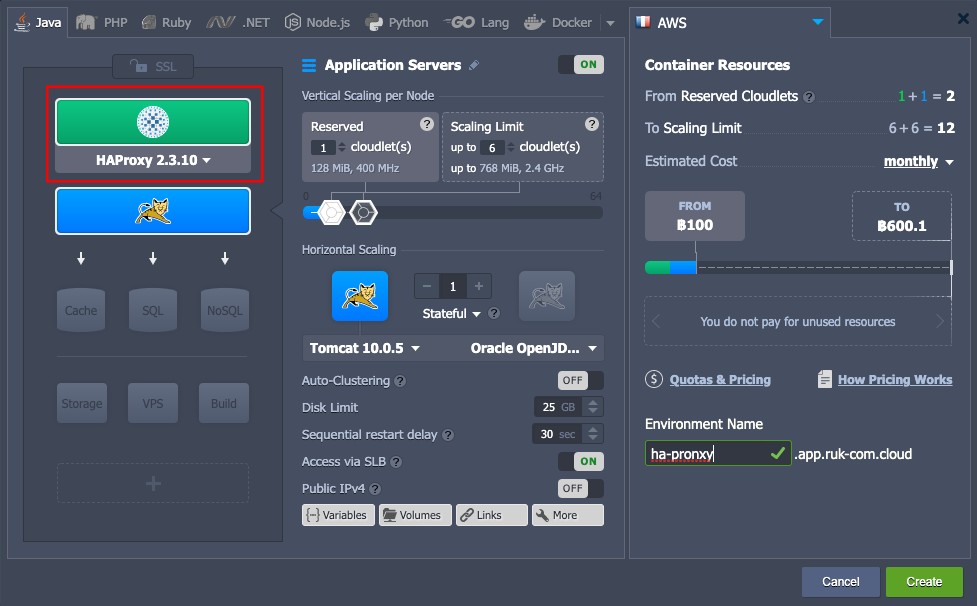This screenshot has width=977, height=606.
Task: Select the active Tomcat node icon
Action: tap(360, 296)
